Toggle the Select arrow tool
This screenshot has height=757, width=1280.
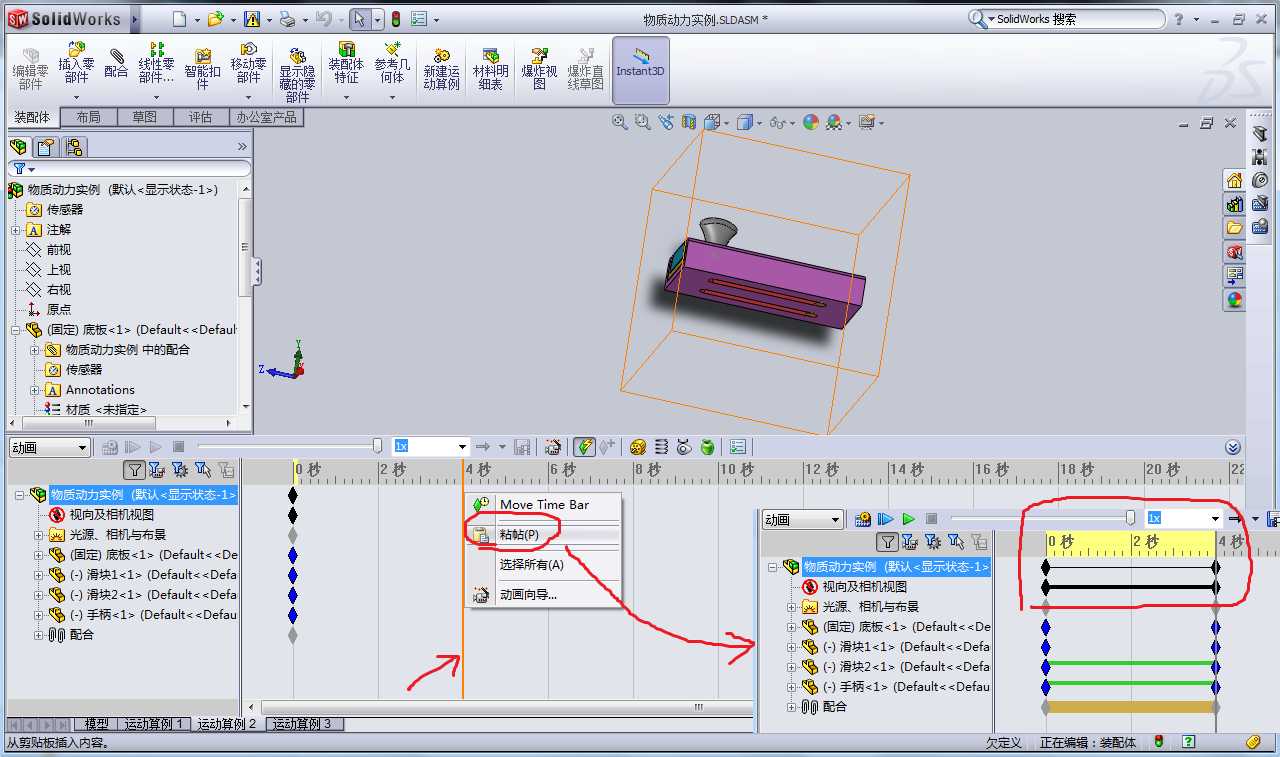[360, 19]
